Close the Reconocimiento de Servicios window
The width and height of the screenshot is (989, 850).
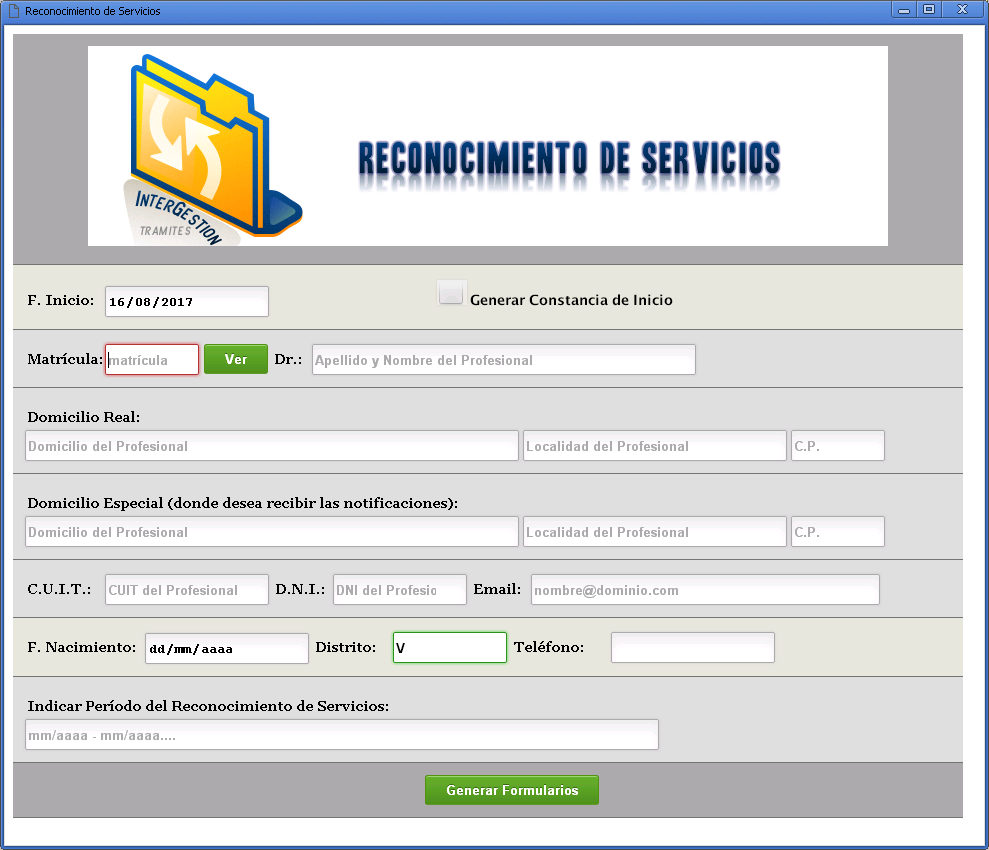point(963,9)
